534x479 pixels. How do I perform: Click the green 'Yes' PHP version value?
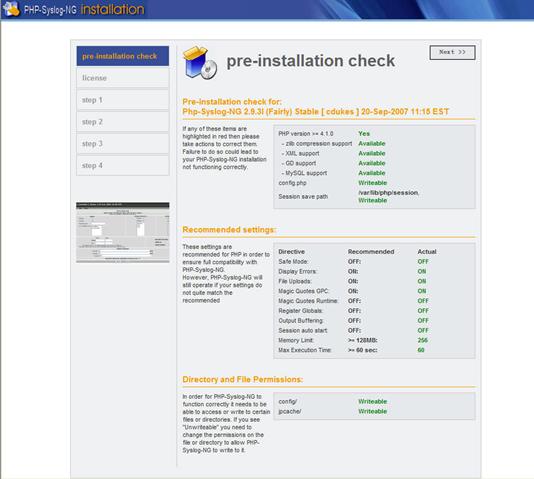coord(364,133)
